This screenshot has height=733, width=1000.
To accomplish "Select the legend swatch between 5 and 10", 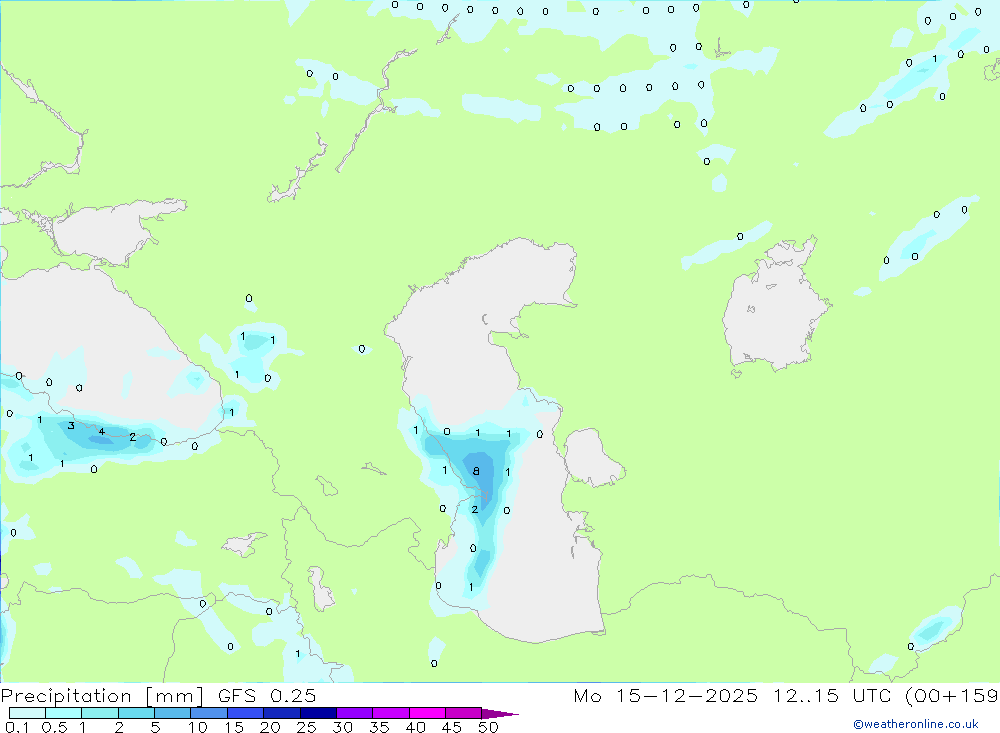I will 172,713.
